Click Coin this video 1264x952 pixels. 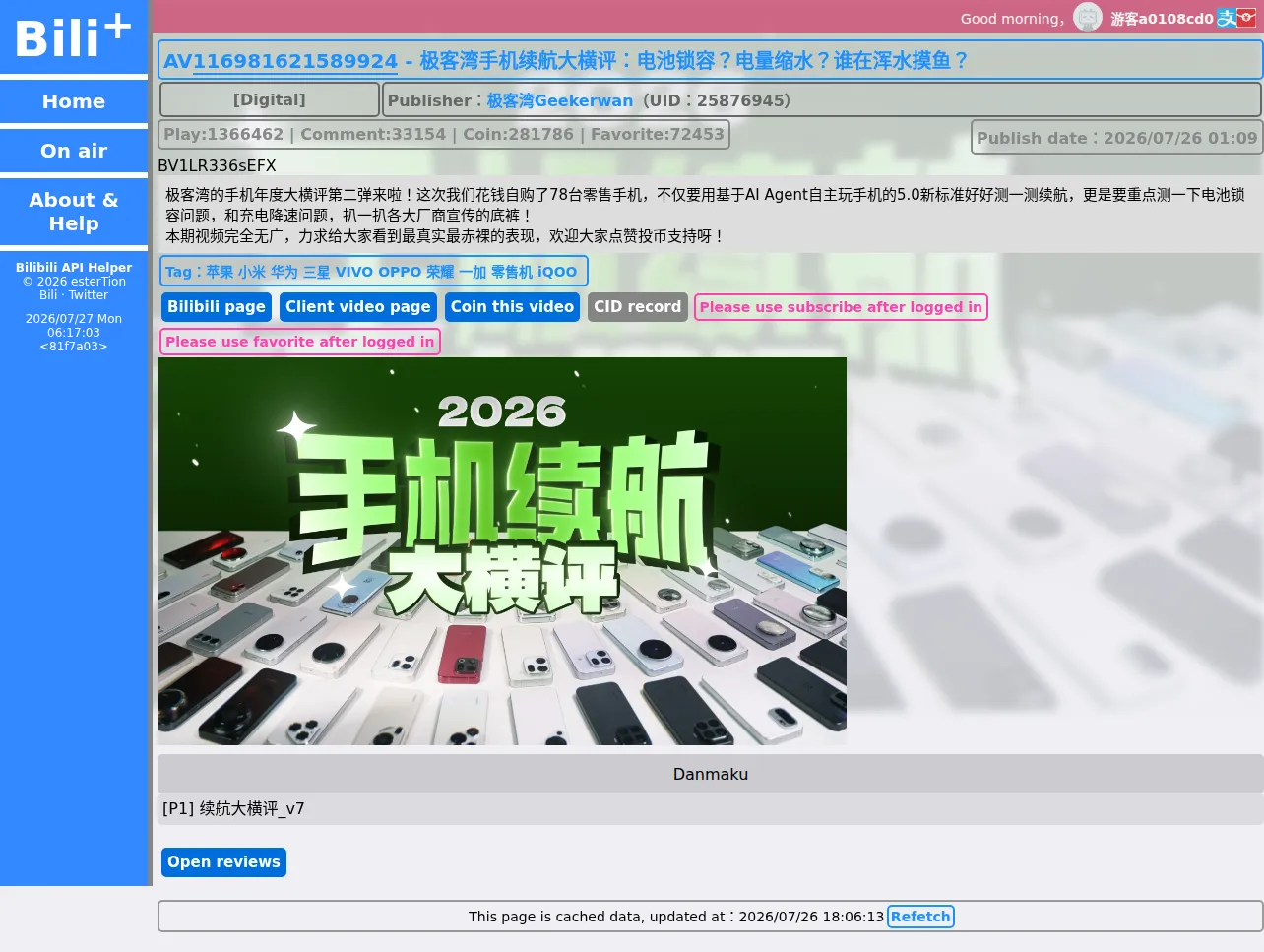click(512, 307)
